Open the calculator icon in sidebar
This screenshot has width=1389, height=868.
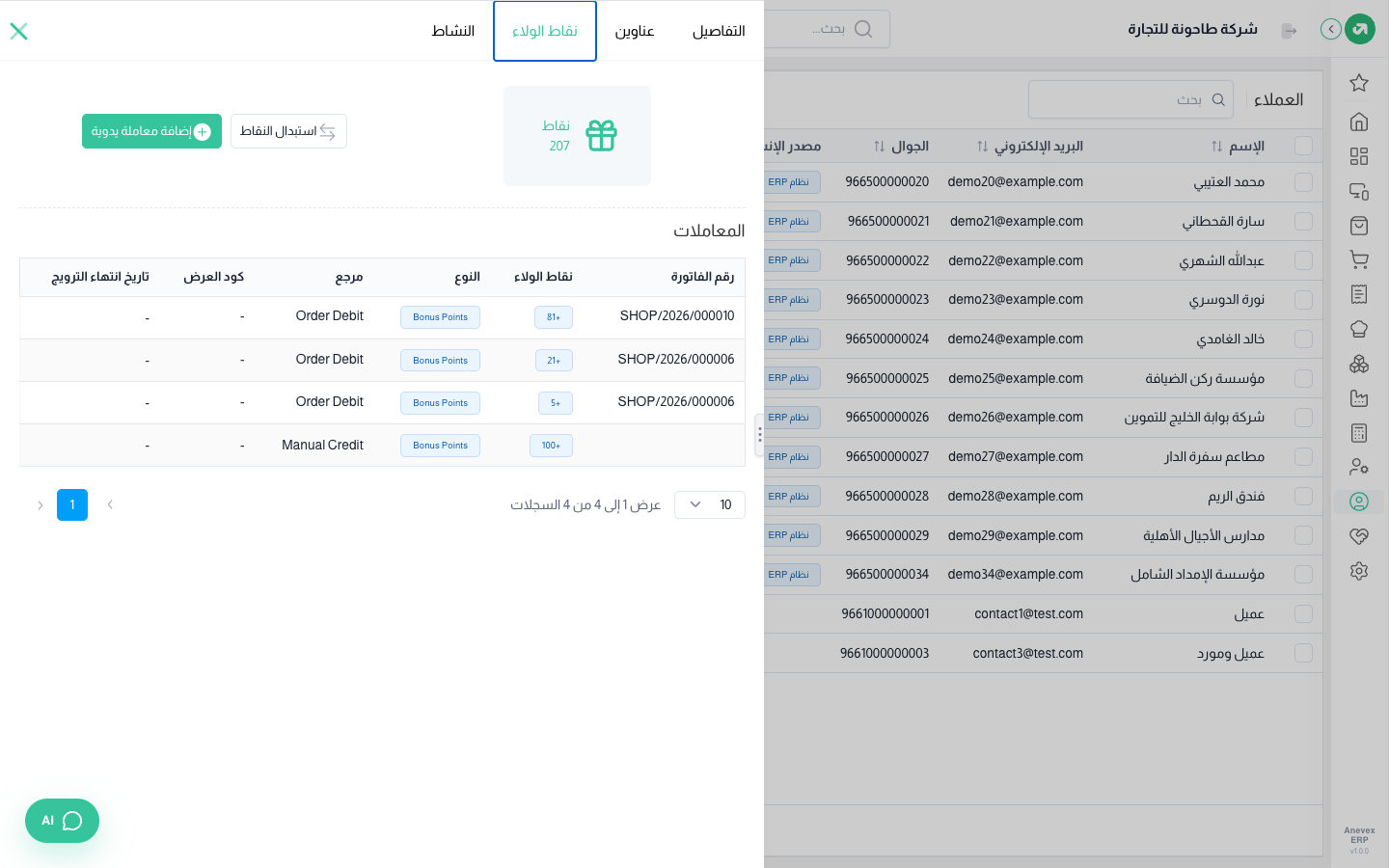coord(1359,433)
